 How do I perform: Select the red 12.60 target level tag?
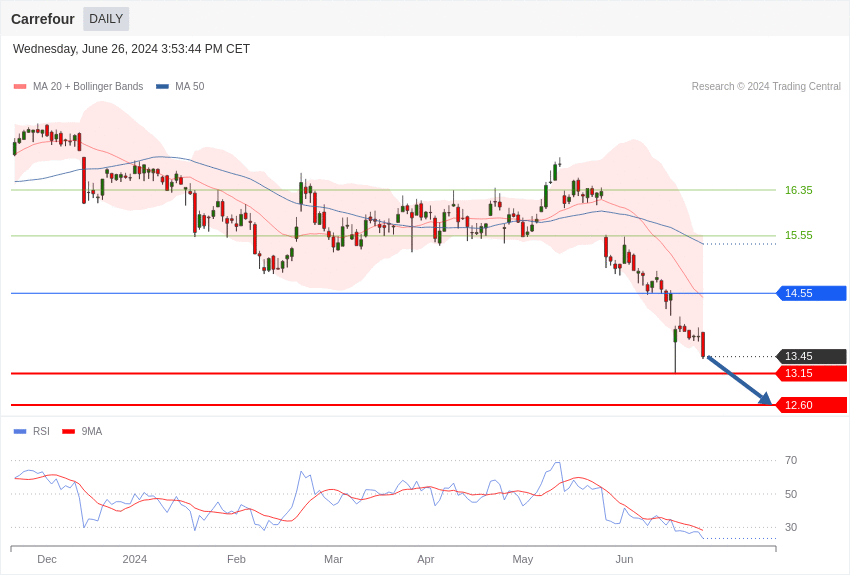(x=812, y=405)
